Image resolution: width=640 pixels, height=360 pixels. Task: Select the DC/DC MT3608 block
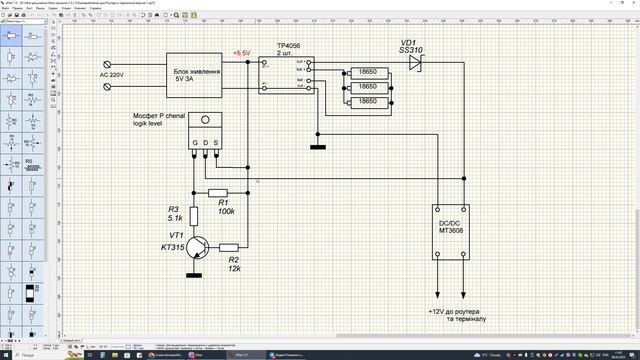tap(451, 232)
